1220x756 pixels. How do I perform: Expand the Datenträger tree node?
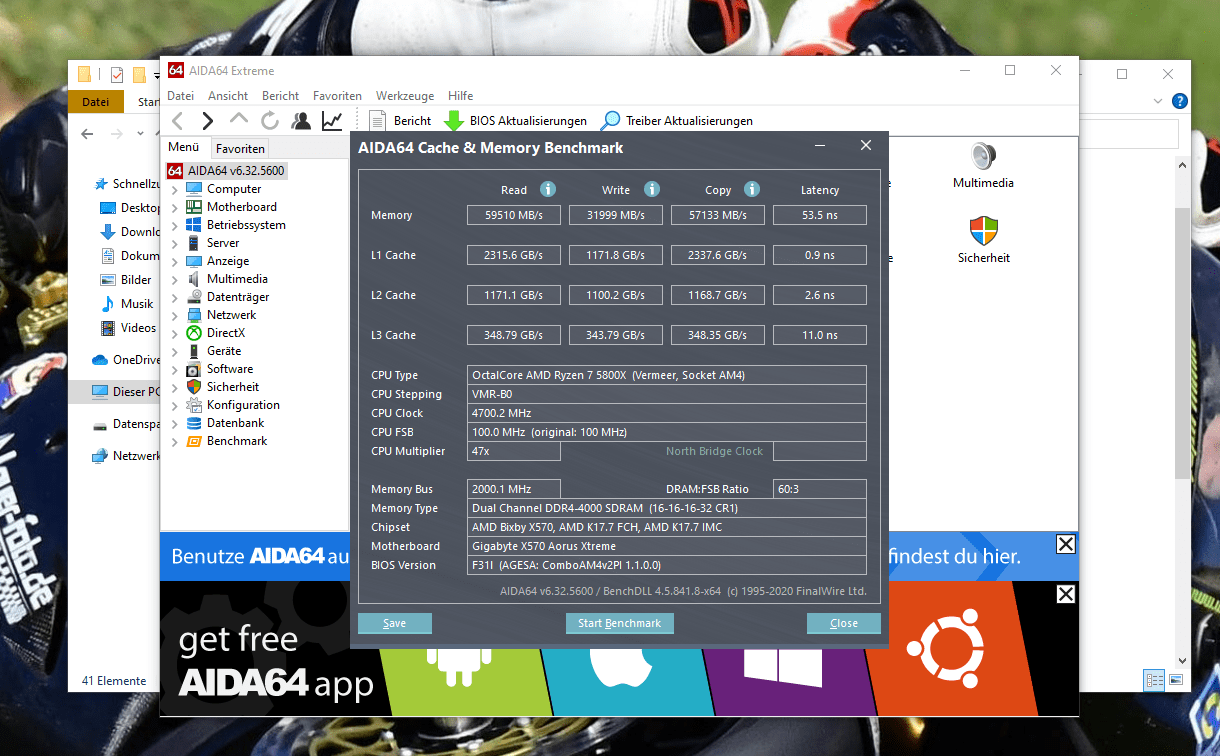175,297
